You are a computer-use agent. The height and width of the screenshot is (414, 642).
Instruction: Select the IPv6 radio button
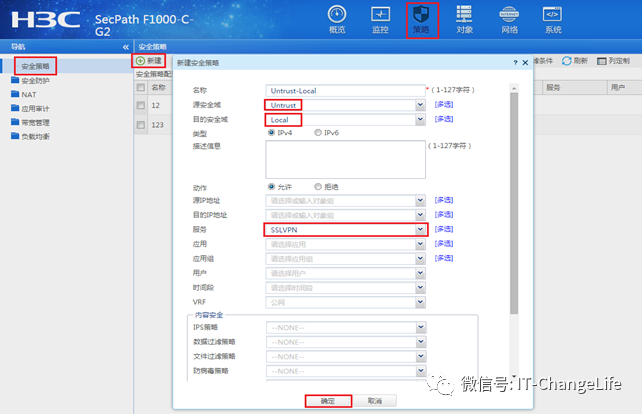pyautogui.click(x=318, y=133)
